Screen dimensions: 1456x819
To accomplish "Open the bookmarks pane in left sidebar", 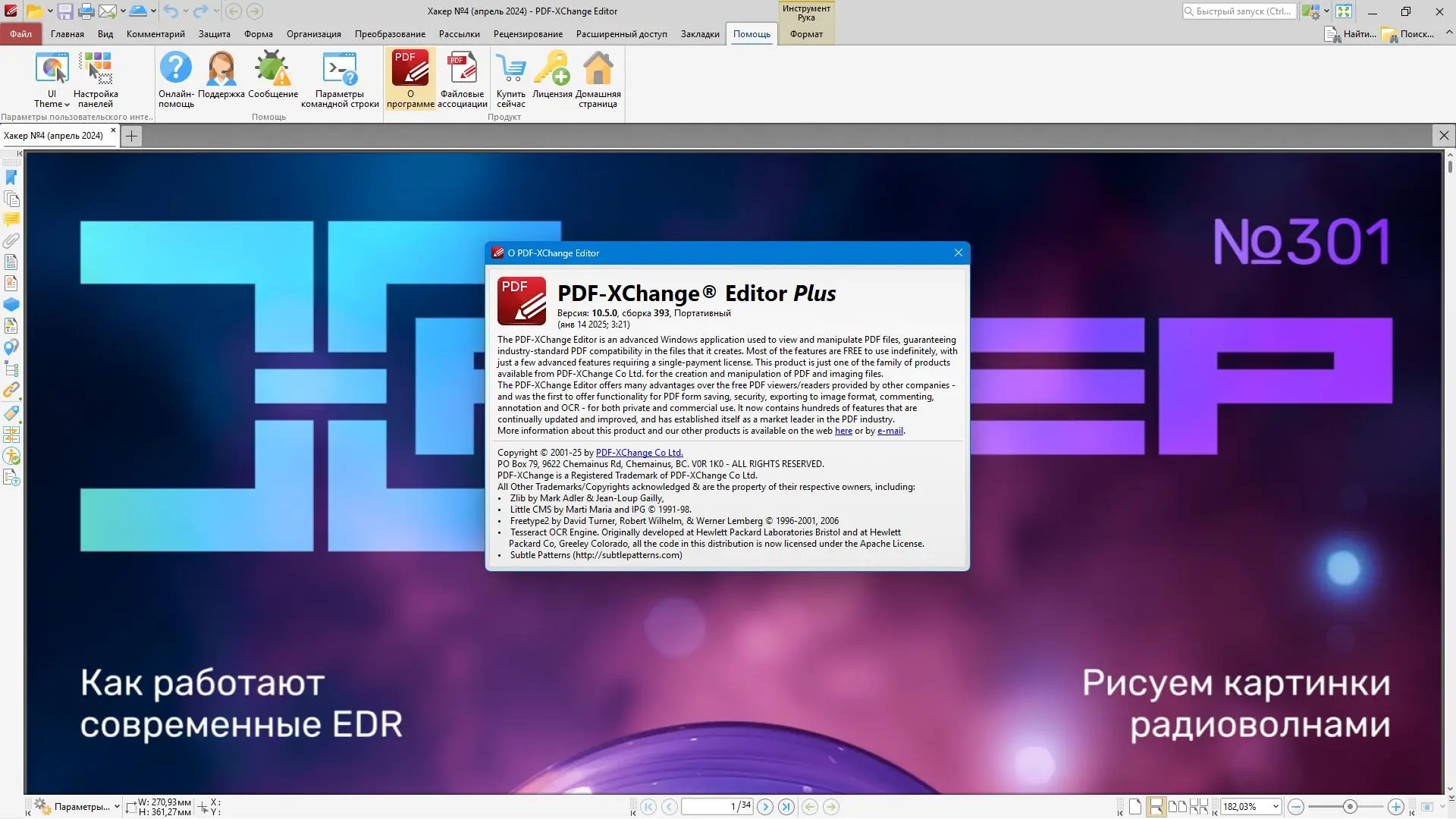I will pyautogui.click(x=11, y=177).
